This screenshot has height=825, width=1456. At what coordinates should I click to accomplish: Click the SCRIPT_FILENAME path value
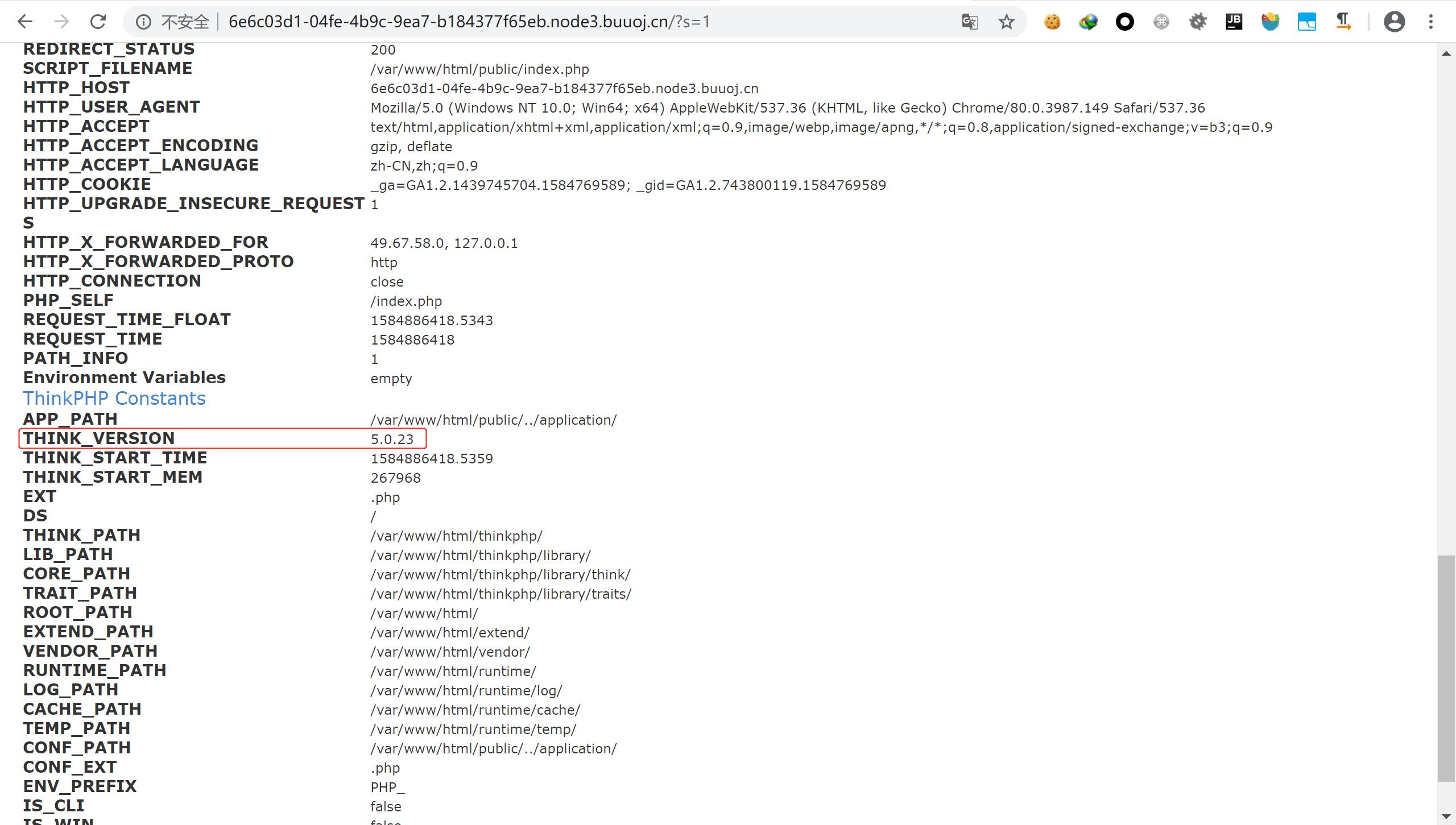pos(479,69)
